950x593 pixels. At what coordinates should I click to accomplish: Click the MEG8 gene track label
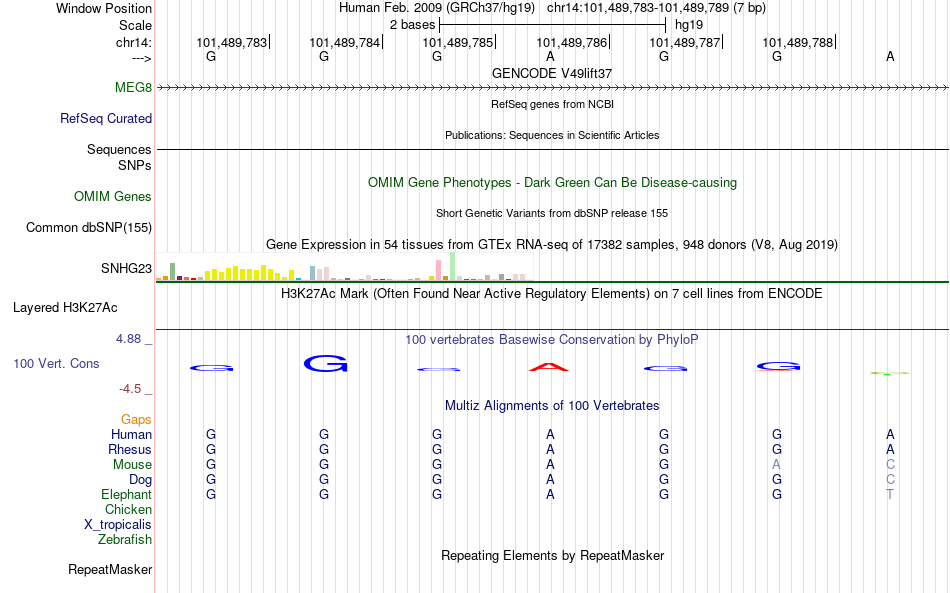pos(133,88)
